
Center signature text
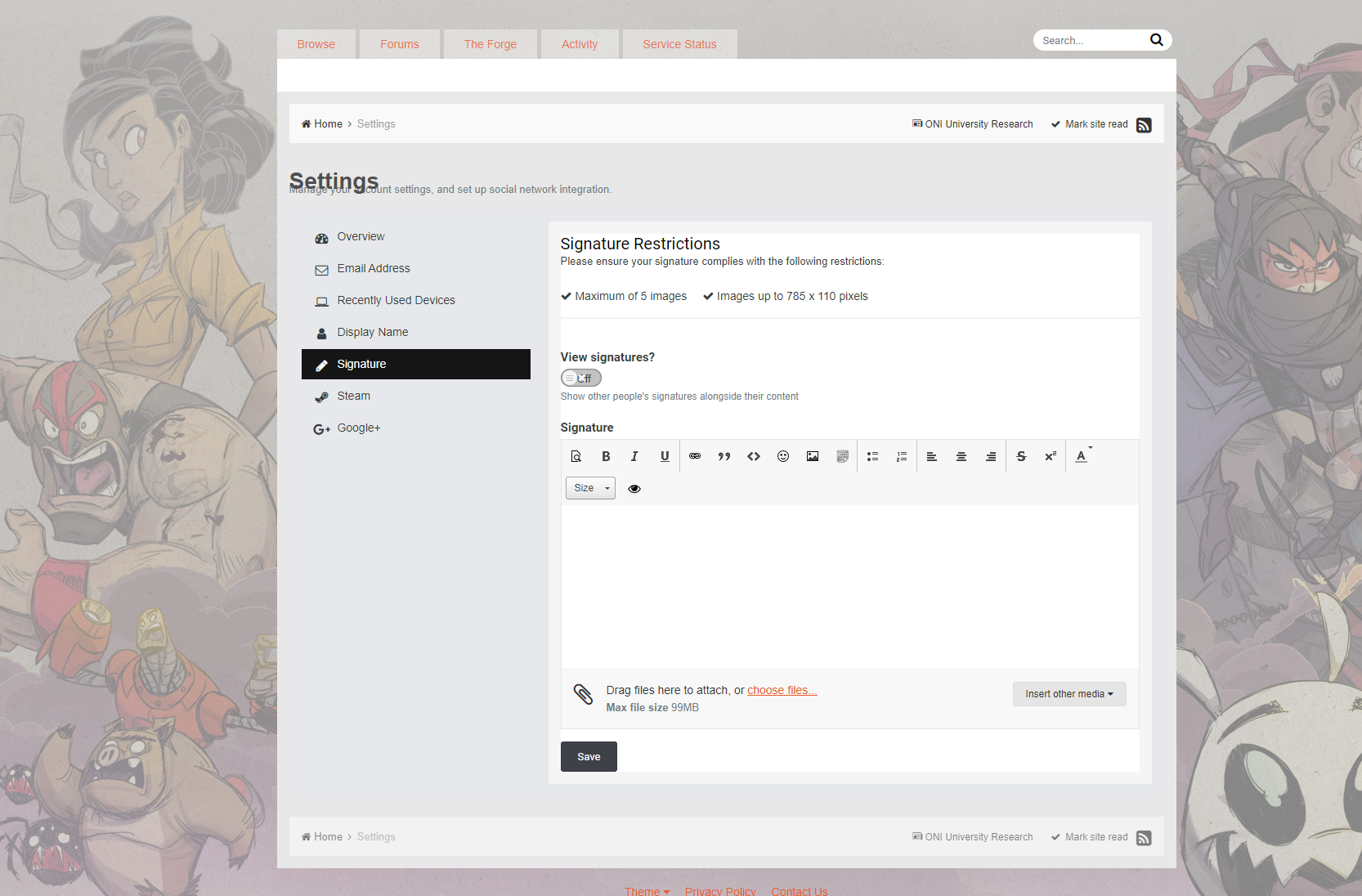[961, 456]
